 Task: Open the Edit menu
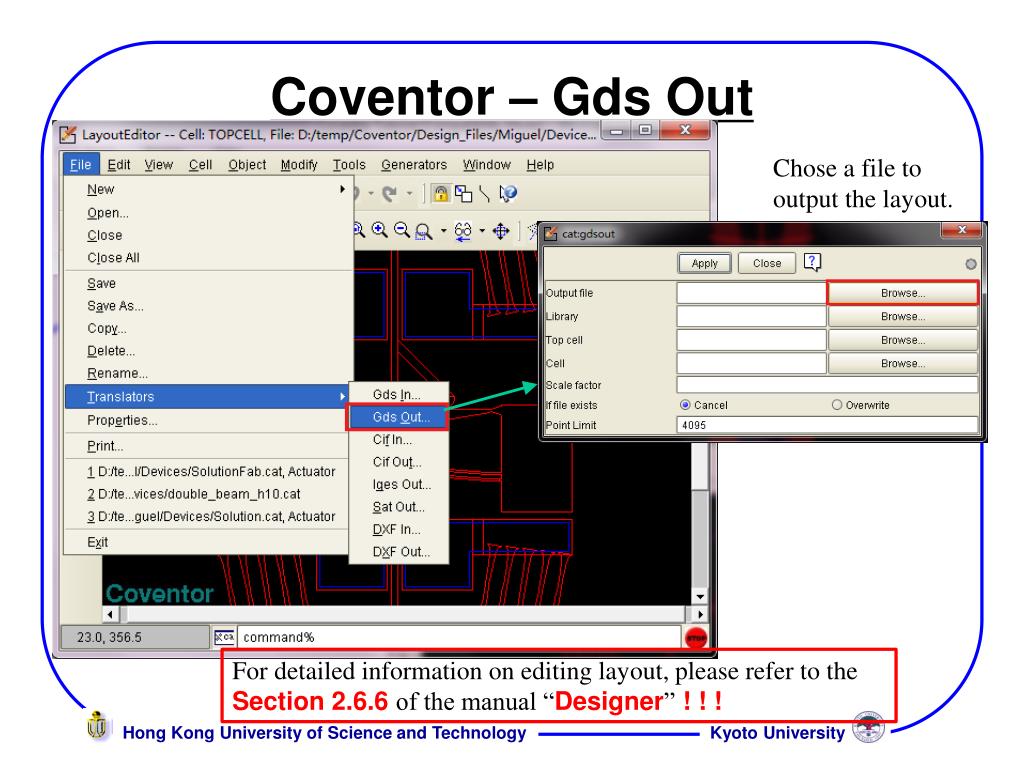click(119, 165)
